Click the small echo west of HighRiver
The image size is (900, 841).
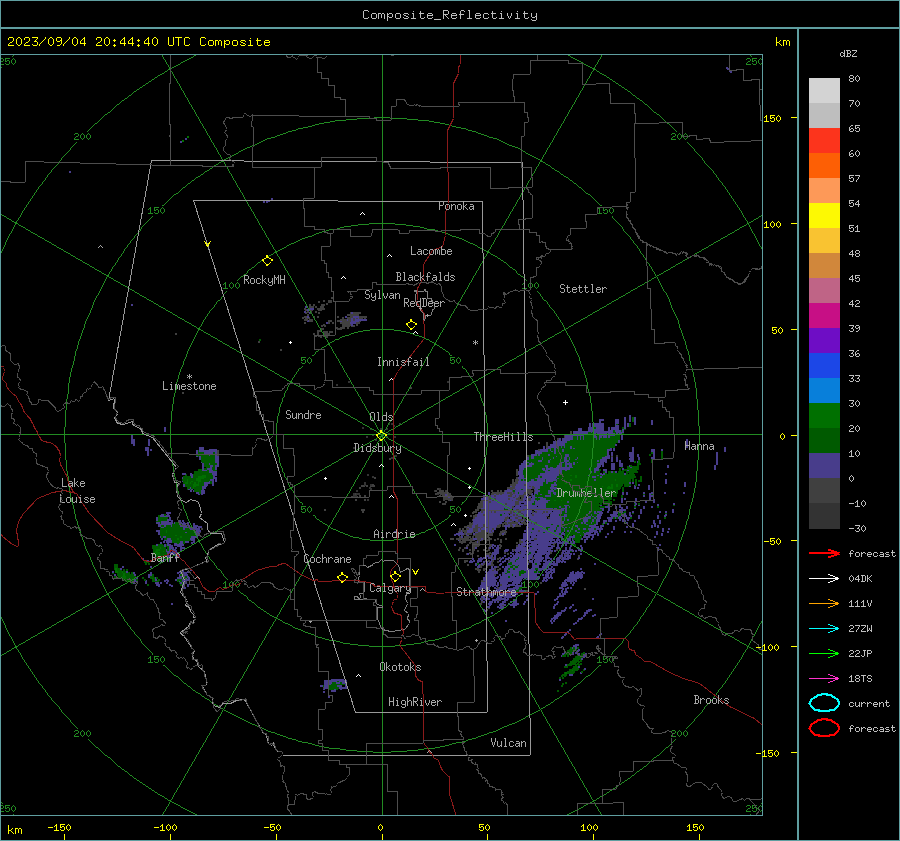[x=335, y=684]
